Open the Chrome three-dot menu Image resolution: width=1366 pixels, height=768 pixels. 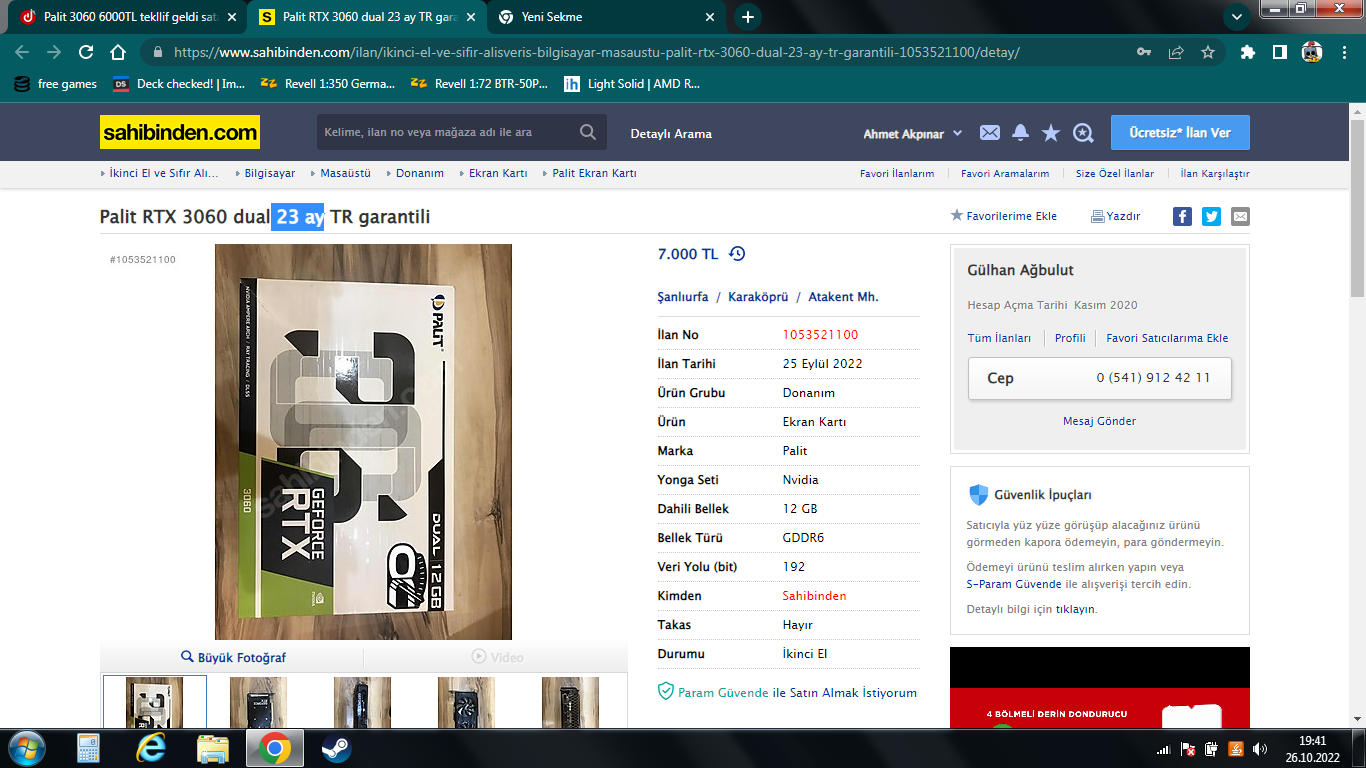pos(1342,52)
